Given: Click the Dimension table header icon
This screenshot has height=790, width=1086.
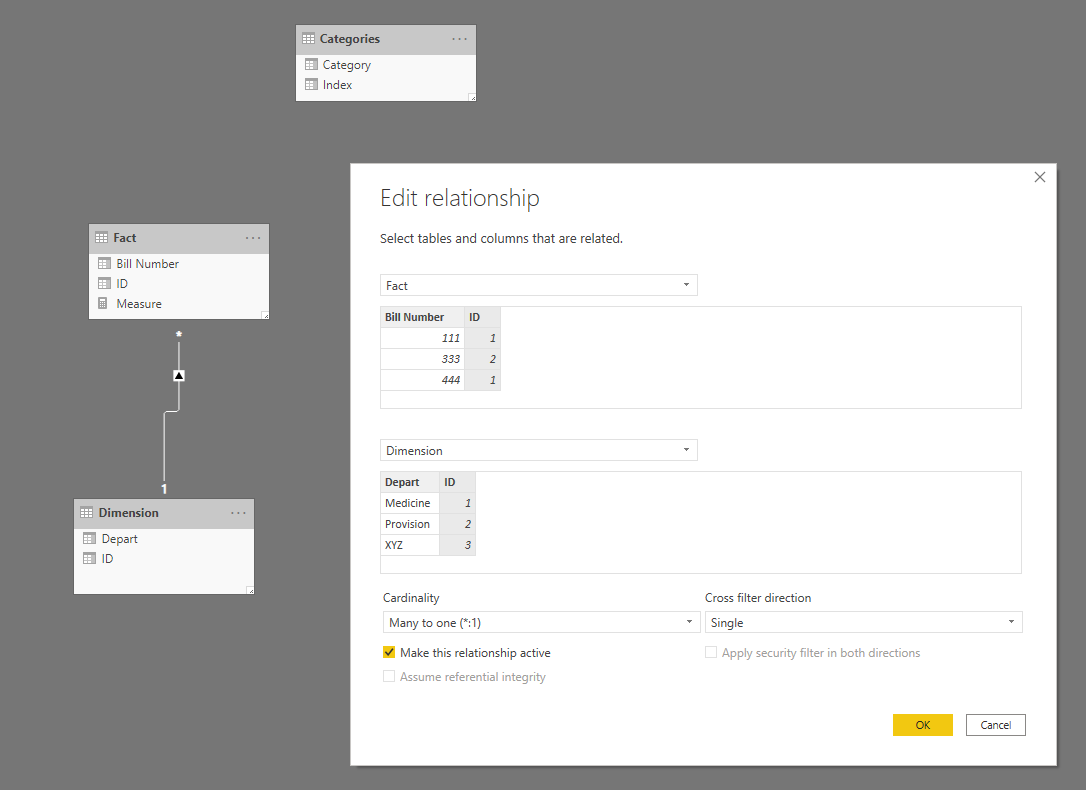Looking at the screenshot, I should (x=87, y=512).
